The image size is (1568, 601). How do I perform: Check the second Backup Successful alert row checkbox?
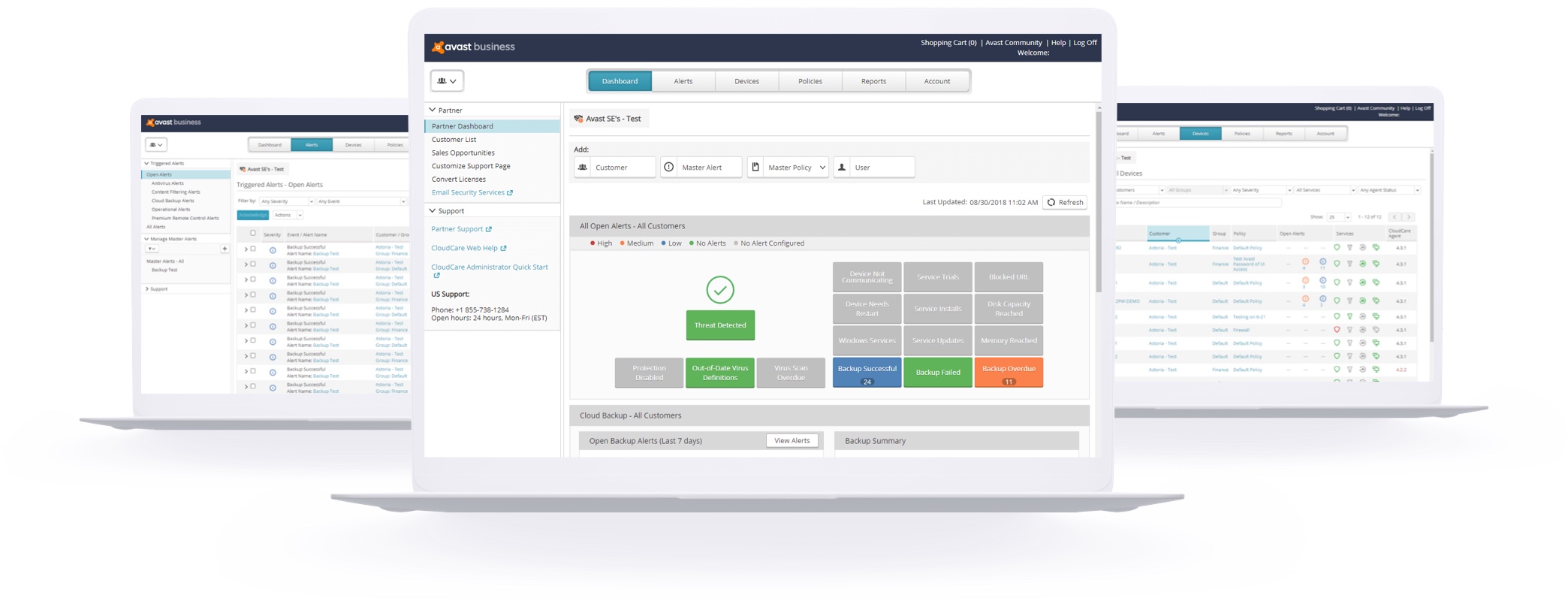tap(253, 264)
